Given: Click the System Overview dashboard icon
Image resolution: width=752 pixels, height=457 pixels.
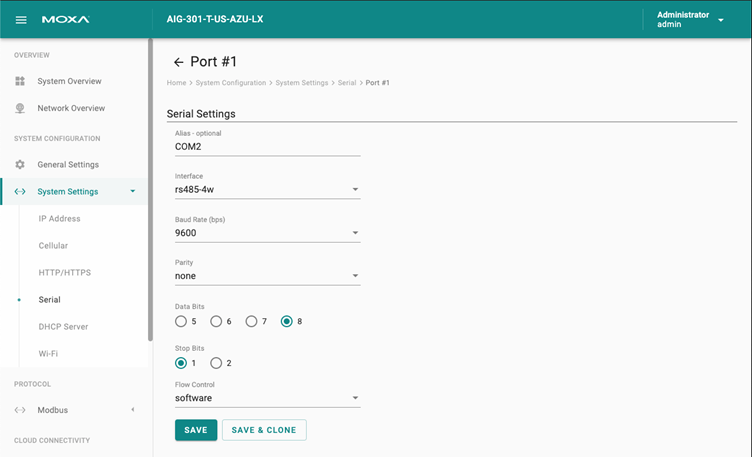Looking at the screenshot, I should pyautogui.click(x=20, y=81).
